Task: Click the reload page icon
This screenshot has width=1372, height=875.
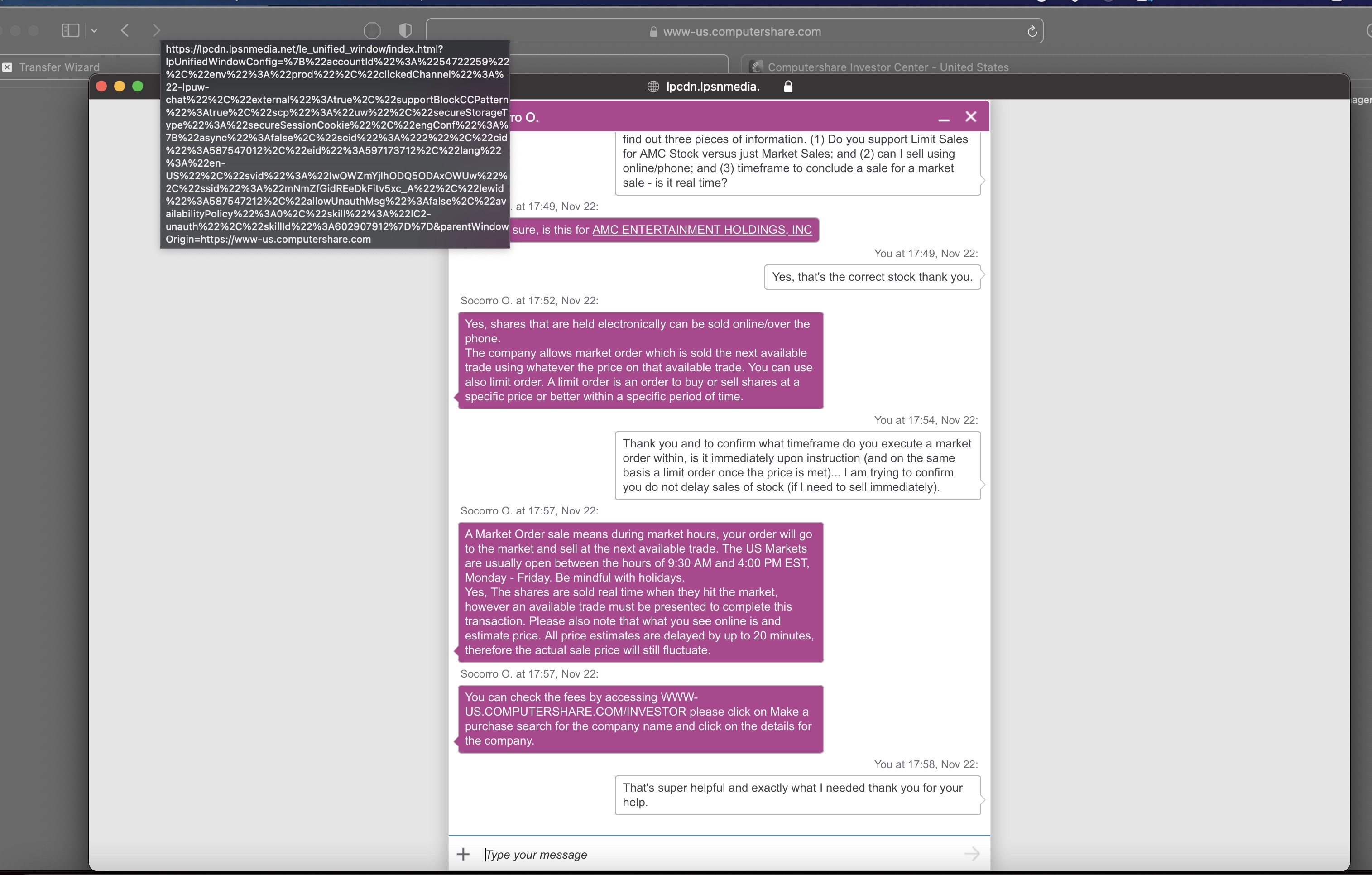Action: [1031, 31]
